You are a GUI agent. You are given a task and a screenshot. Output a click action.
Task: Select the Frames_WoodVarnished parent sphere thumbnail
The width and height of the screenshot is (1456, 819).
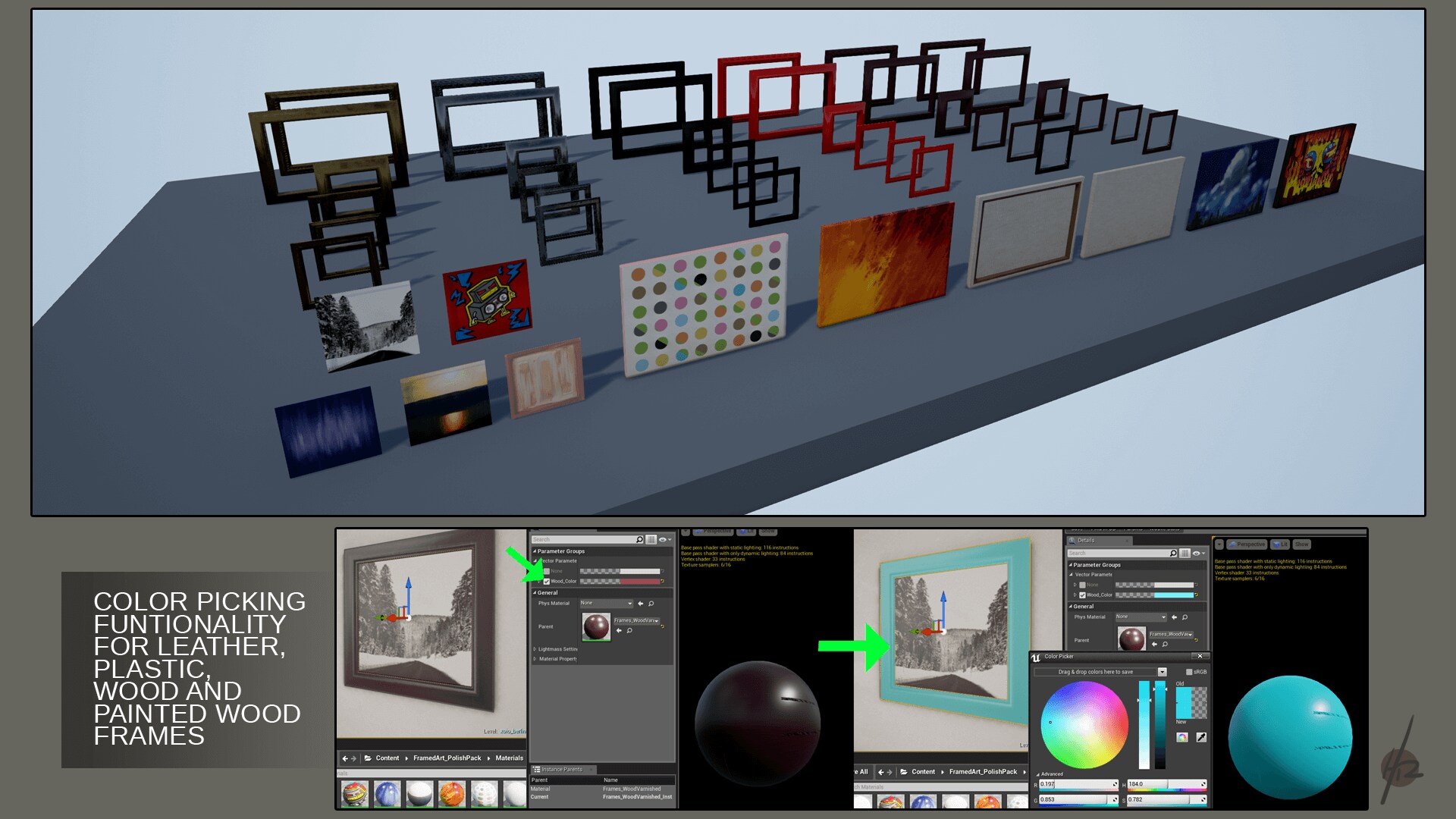pos(596,627)
